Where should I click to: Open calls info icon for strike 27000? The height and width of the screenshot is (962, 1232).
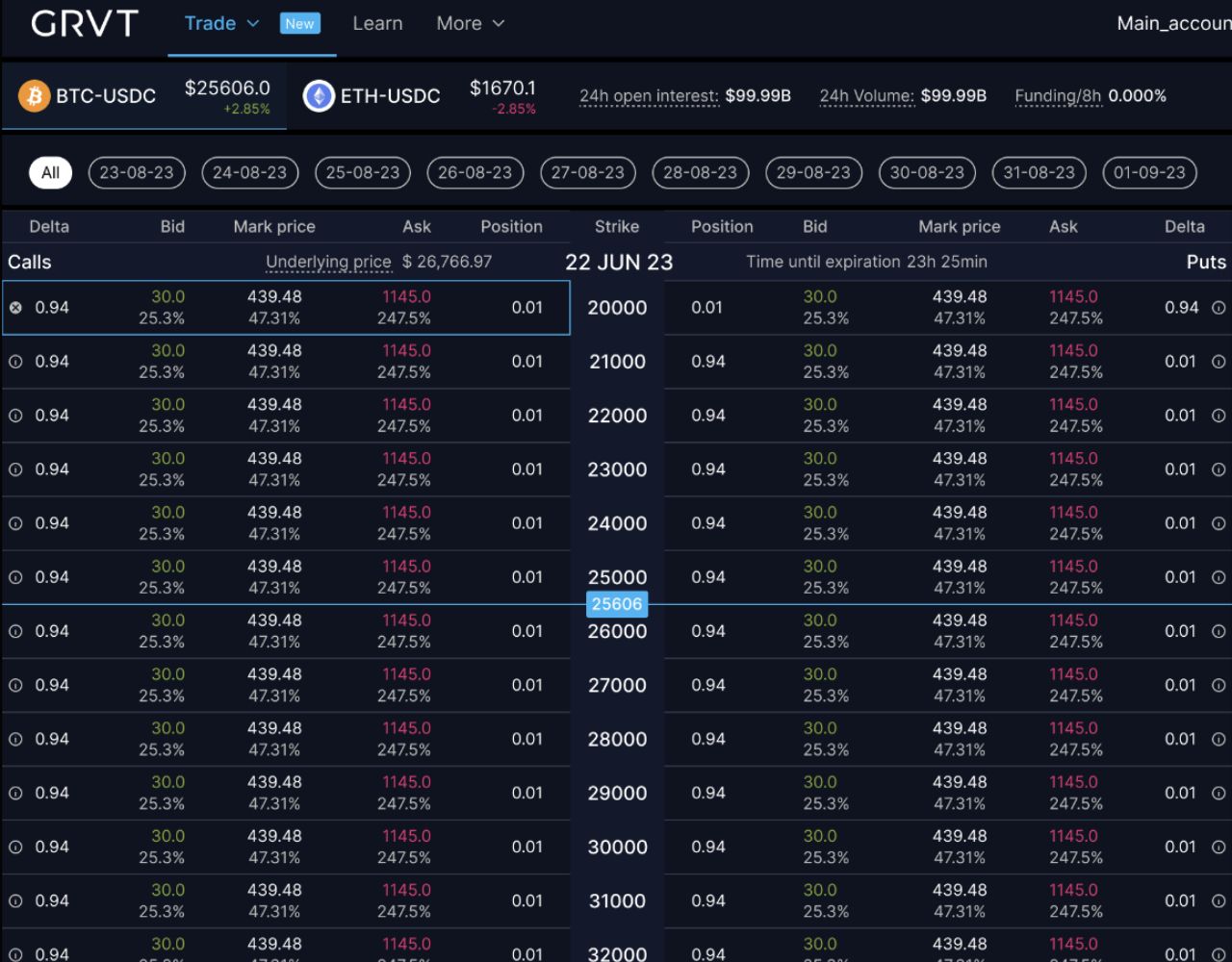(15, 685)
